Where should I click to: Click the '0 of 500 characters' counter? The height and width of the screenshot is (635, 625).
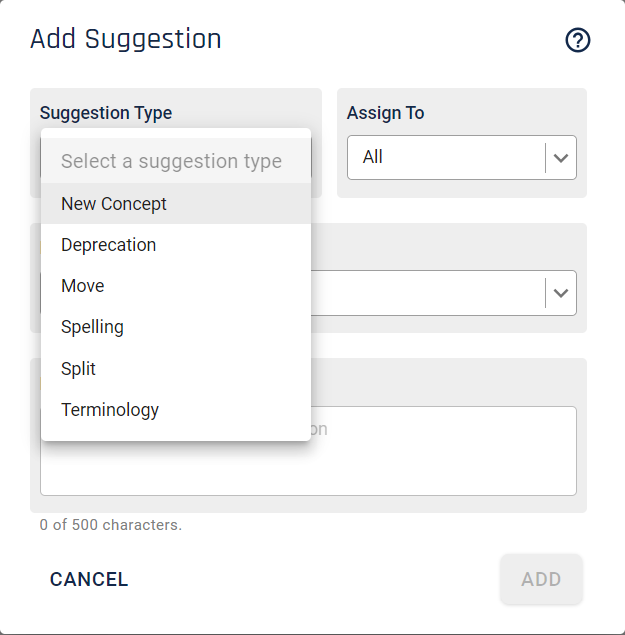pos(111,525)
